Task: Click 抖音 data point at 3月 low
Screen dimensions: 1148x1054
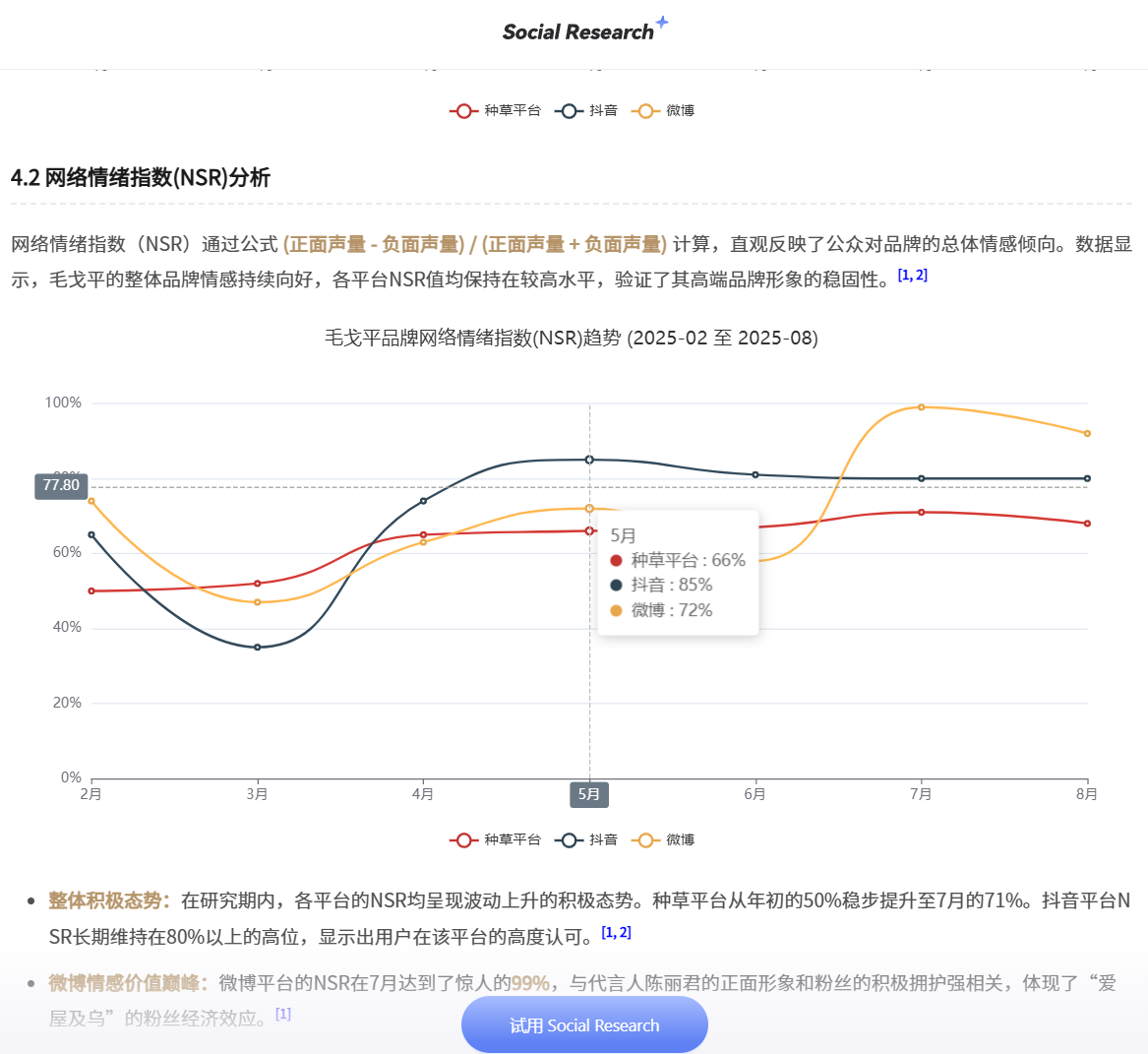Action: (257, 648)
